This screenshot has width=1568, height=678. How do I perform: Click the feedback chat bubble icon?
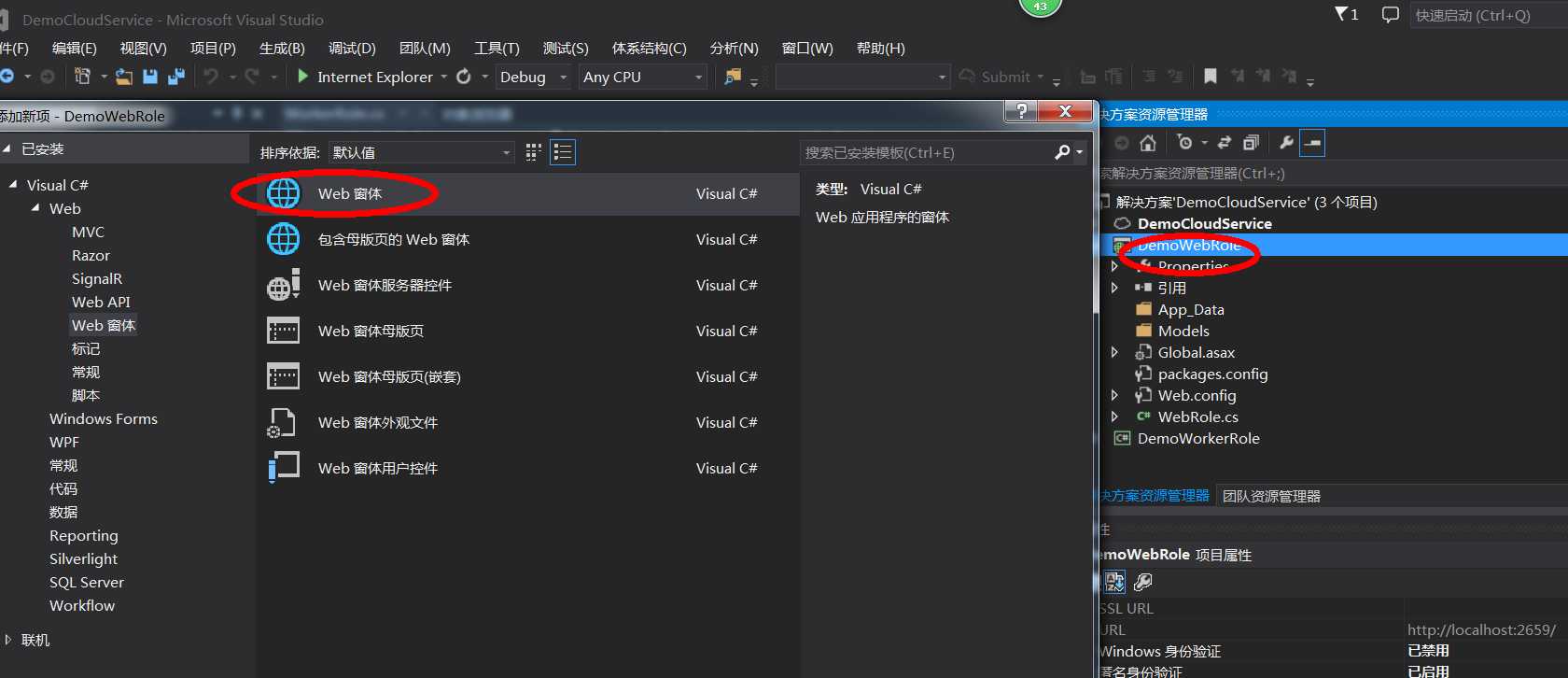click(1391, 15)
